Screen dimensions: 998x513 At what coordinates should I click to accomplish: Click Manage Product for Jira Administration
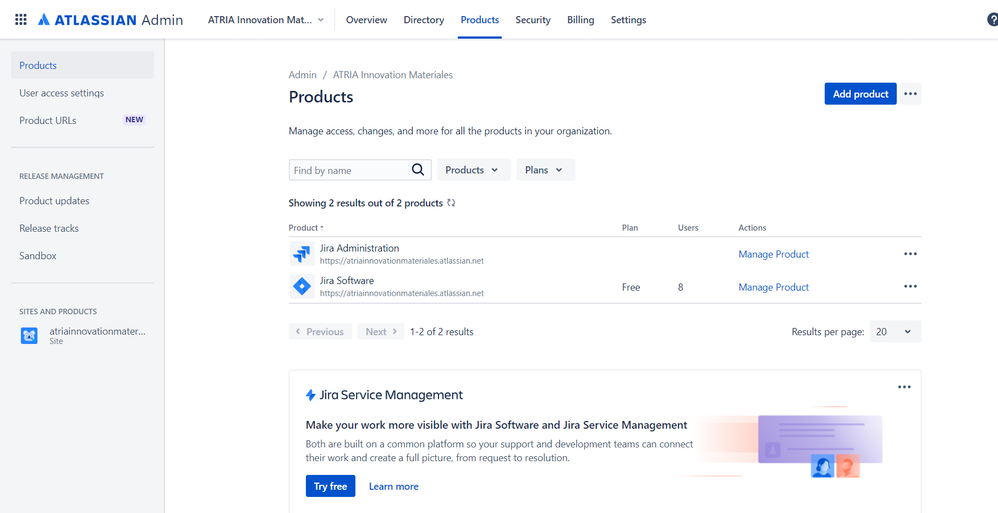pos(773,254)
